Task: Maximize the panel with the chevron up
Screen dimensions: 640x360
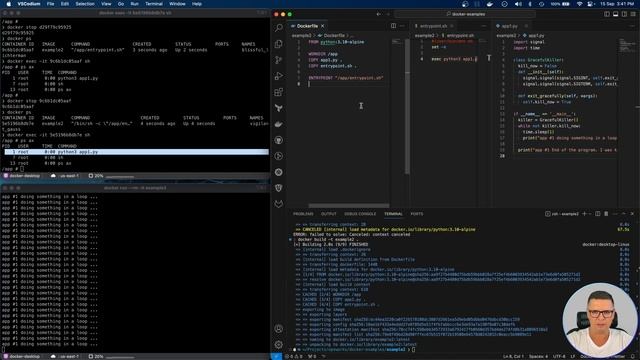Action: click(x=624, y=213)
